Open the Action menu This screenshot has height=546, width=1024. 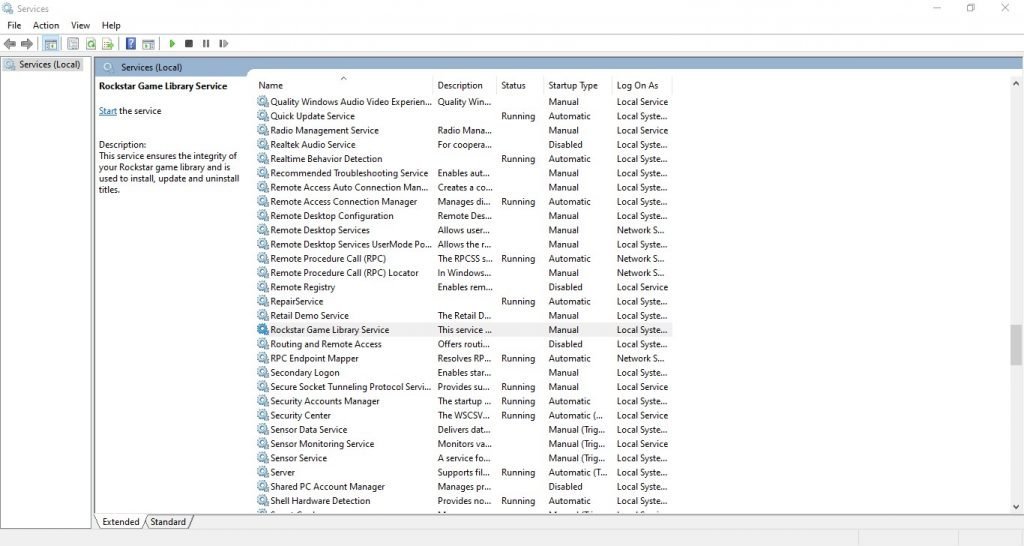point(46,25)
